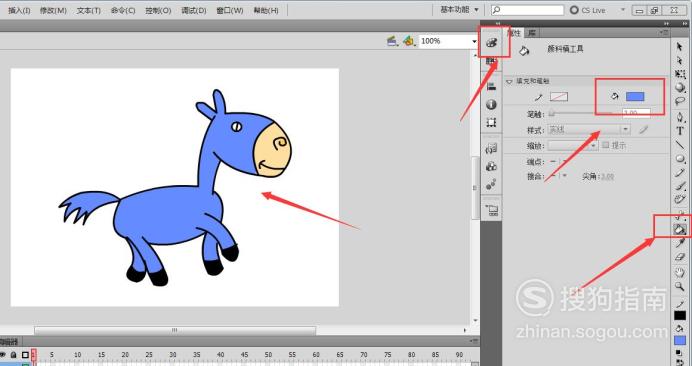Toggle timeline lock all layers icon
This screenshot has width=692, height=366.
[14, 355]
